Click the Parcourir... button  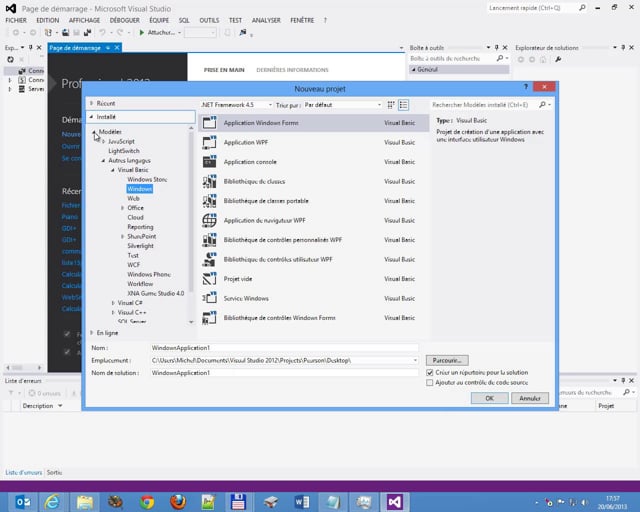447,361
